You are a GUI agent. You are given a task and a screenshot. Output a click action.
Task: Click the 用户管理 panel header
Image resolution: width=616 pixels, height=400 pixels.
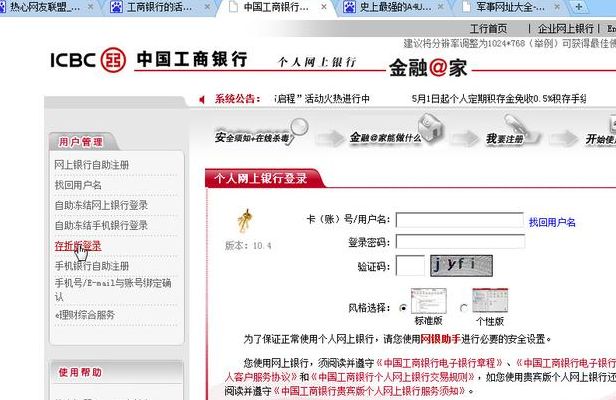[81, 142]
